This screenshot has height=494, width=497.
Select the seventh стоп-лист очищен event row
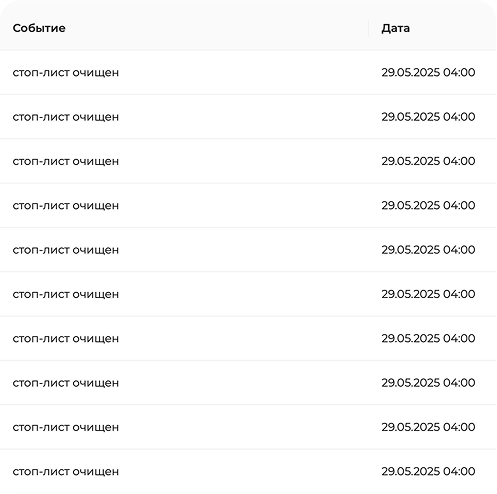248,338
